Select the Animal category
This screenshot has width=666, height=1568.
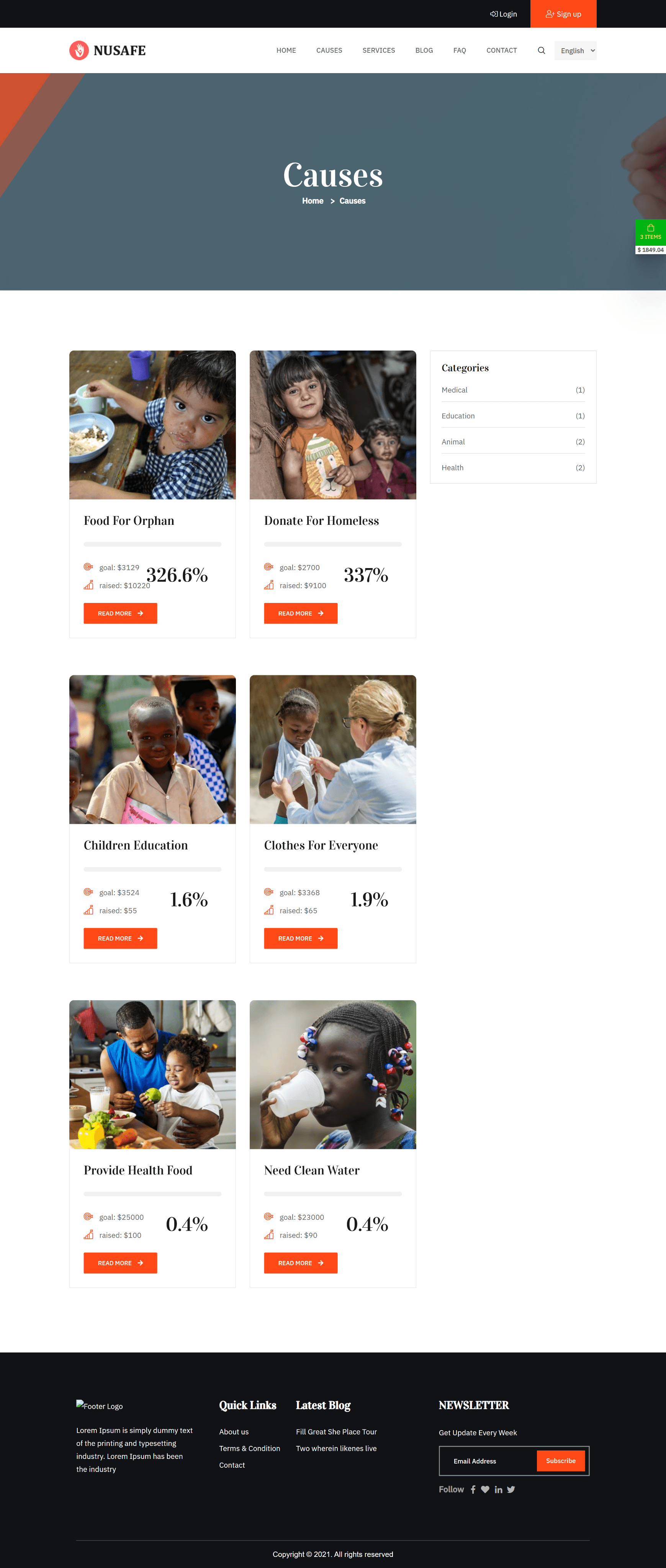click(453, 442)
